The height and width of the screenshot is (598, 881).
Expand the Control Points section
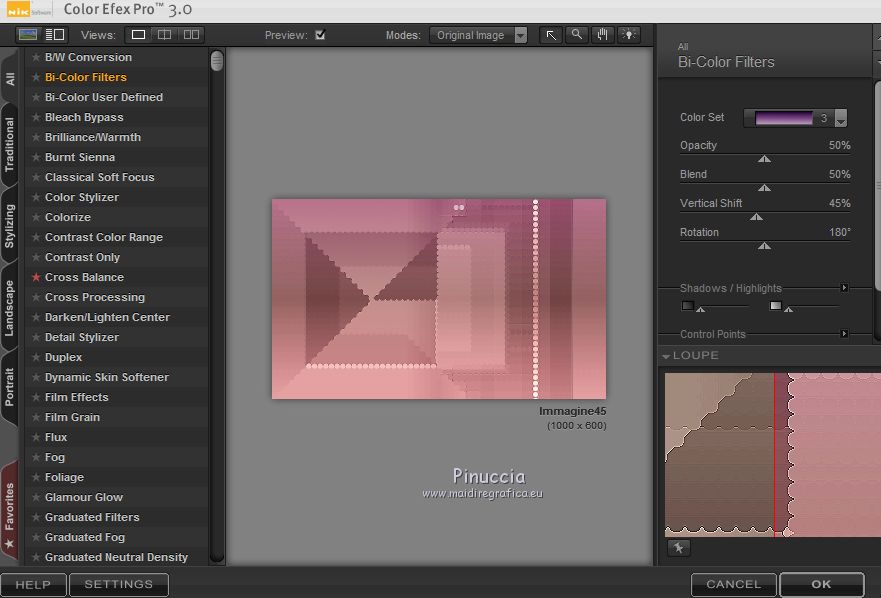pyautogui.click(x=844, y=334)
